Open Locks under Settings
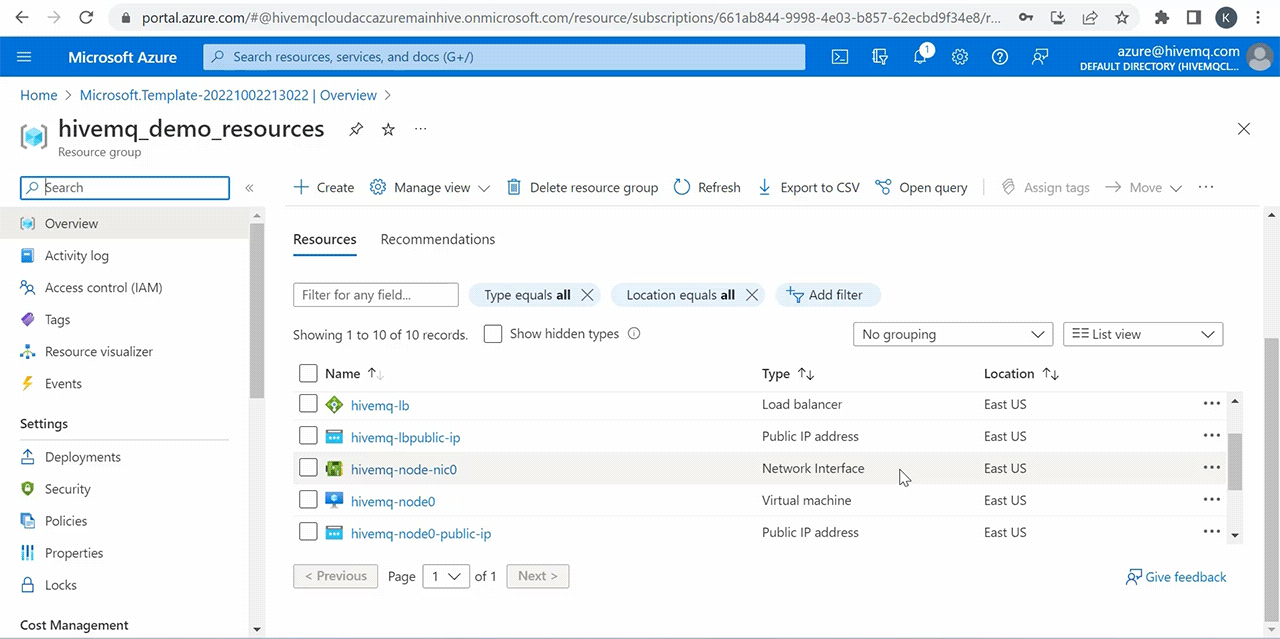Screen dimensions: 1280x639 pos(61,585)
